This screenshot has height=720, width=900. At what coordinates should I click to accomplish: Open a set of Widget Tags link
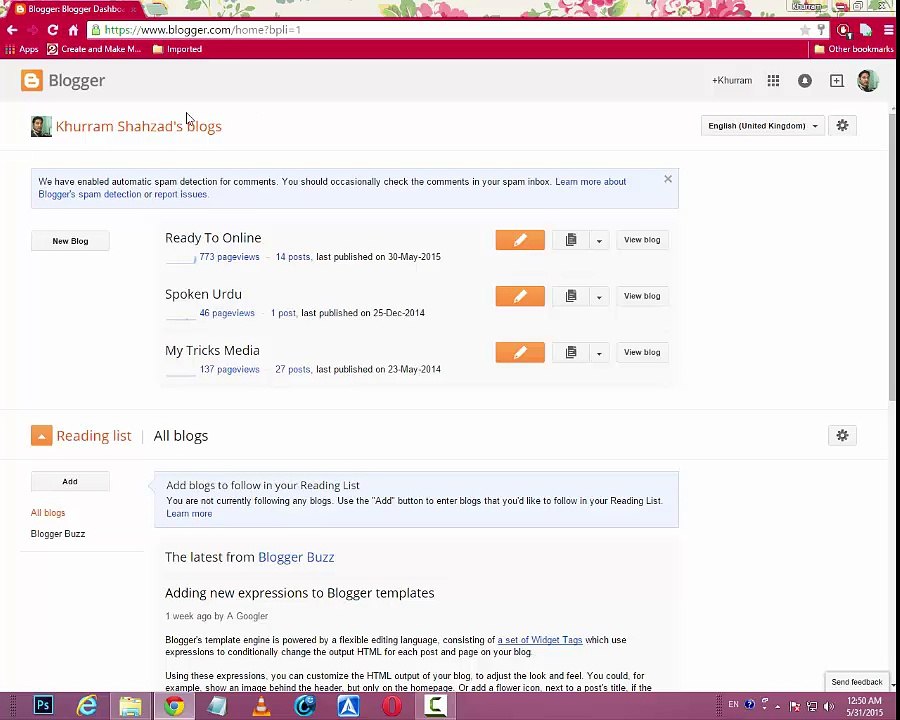540,640
